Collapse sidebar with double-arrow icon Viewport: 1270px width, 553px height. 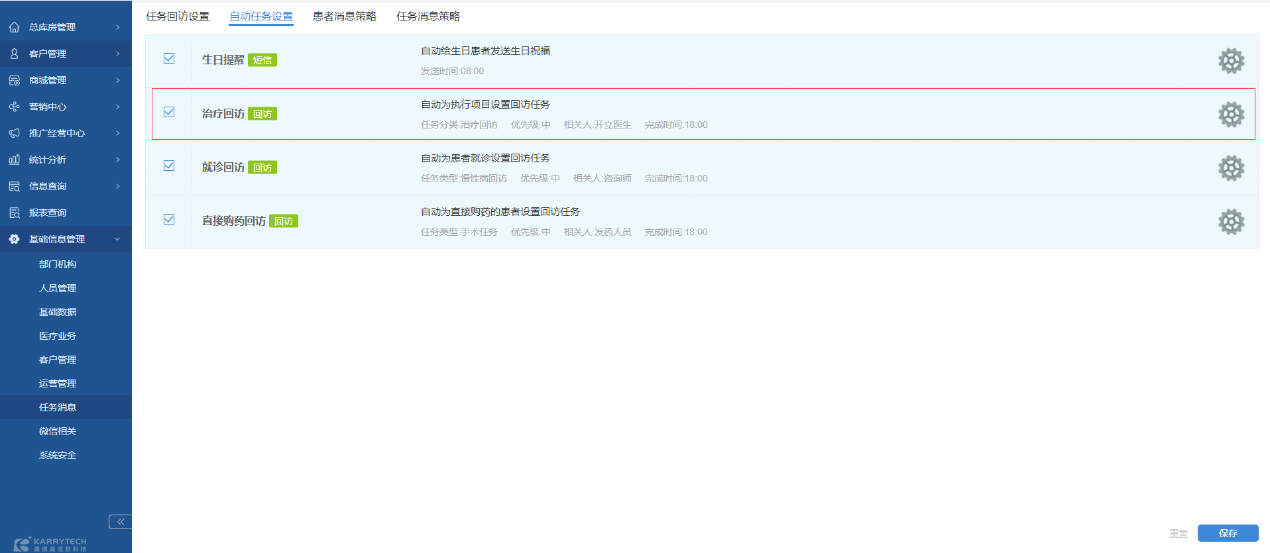(119, 522)
